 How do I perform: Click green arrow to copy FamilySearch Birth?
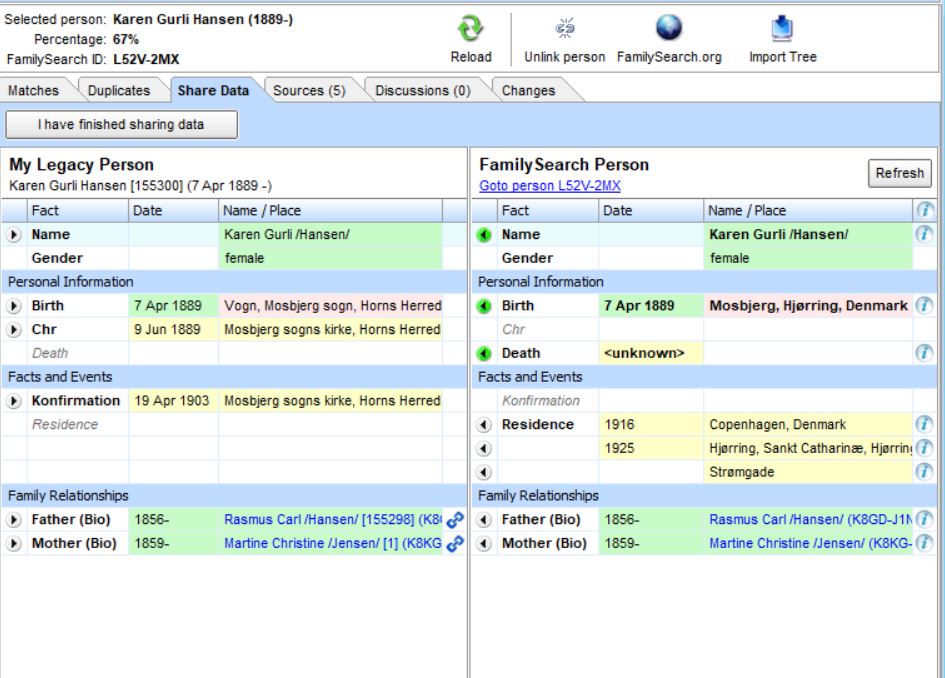click(x=484, y=306)
